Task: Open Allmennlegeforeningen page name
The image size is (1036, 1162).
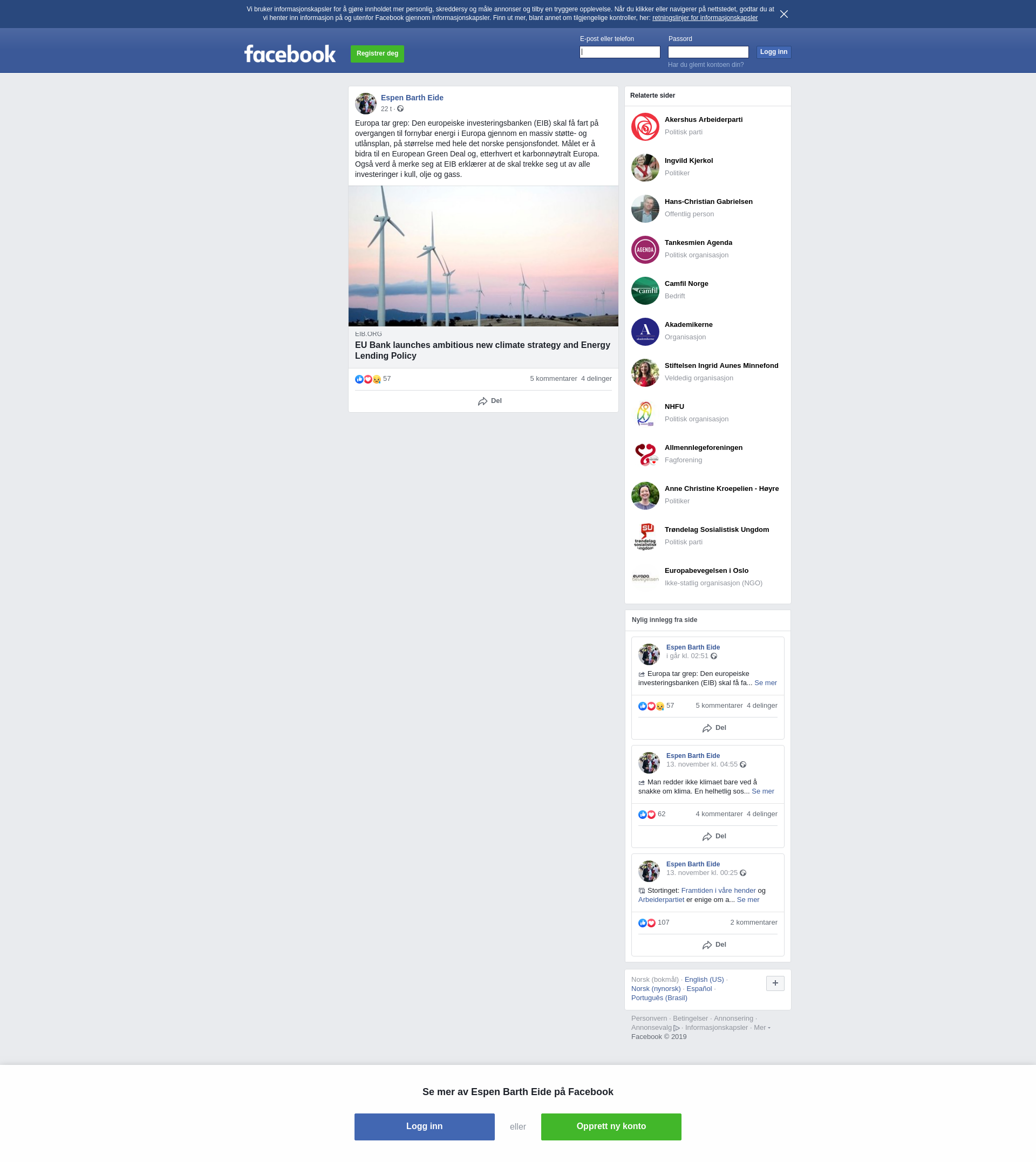Action: [x=703, y=448]
